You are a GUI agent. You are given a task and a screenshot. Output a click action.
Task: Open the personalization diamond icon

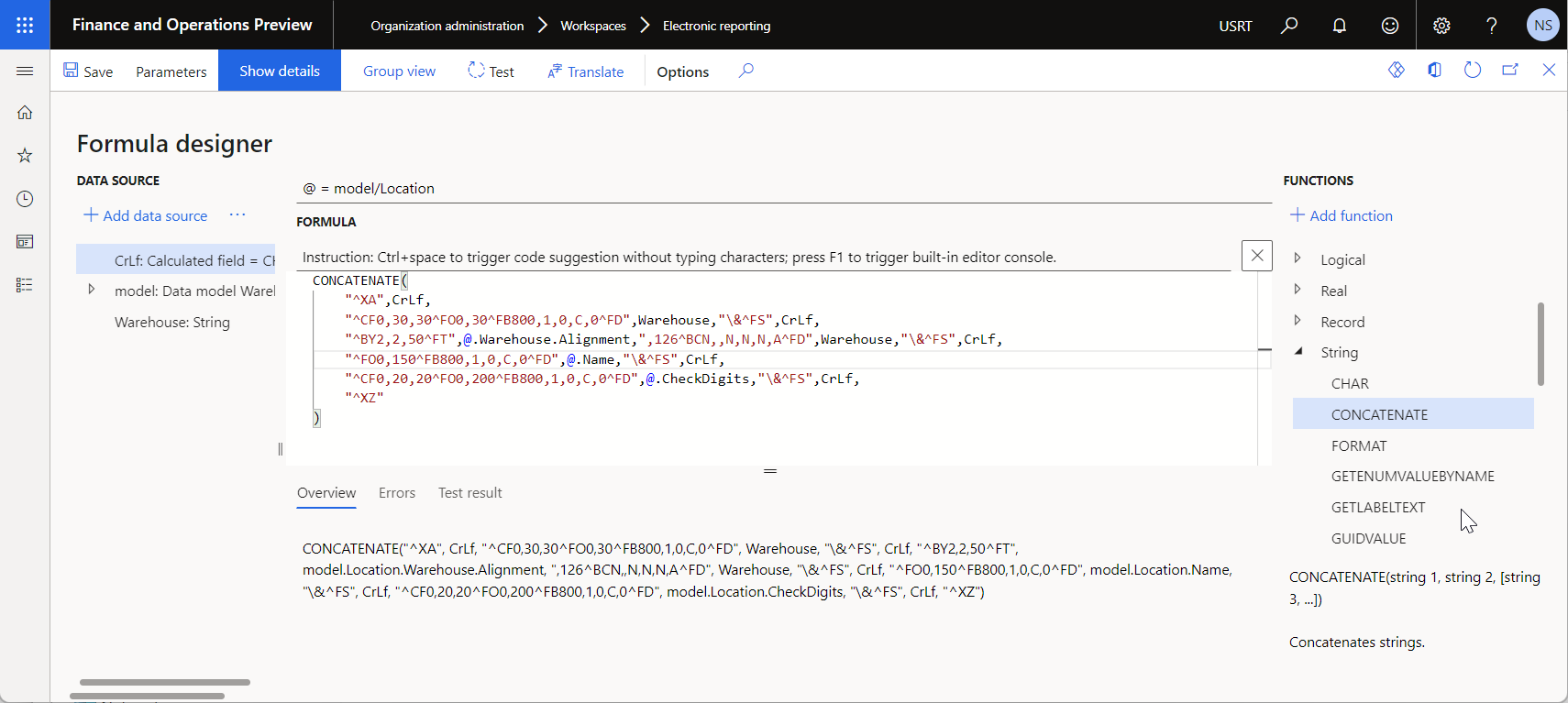click(1397, 70)
